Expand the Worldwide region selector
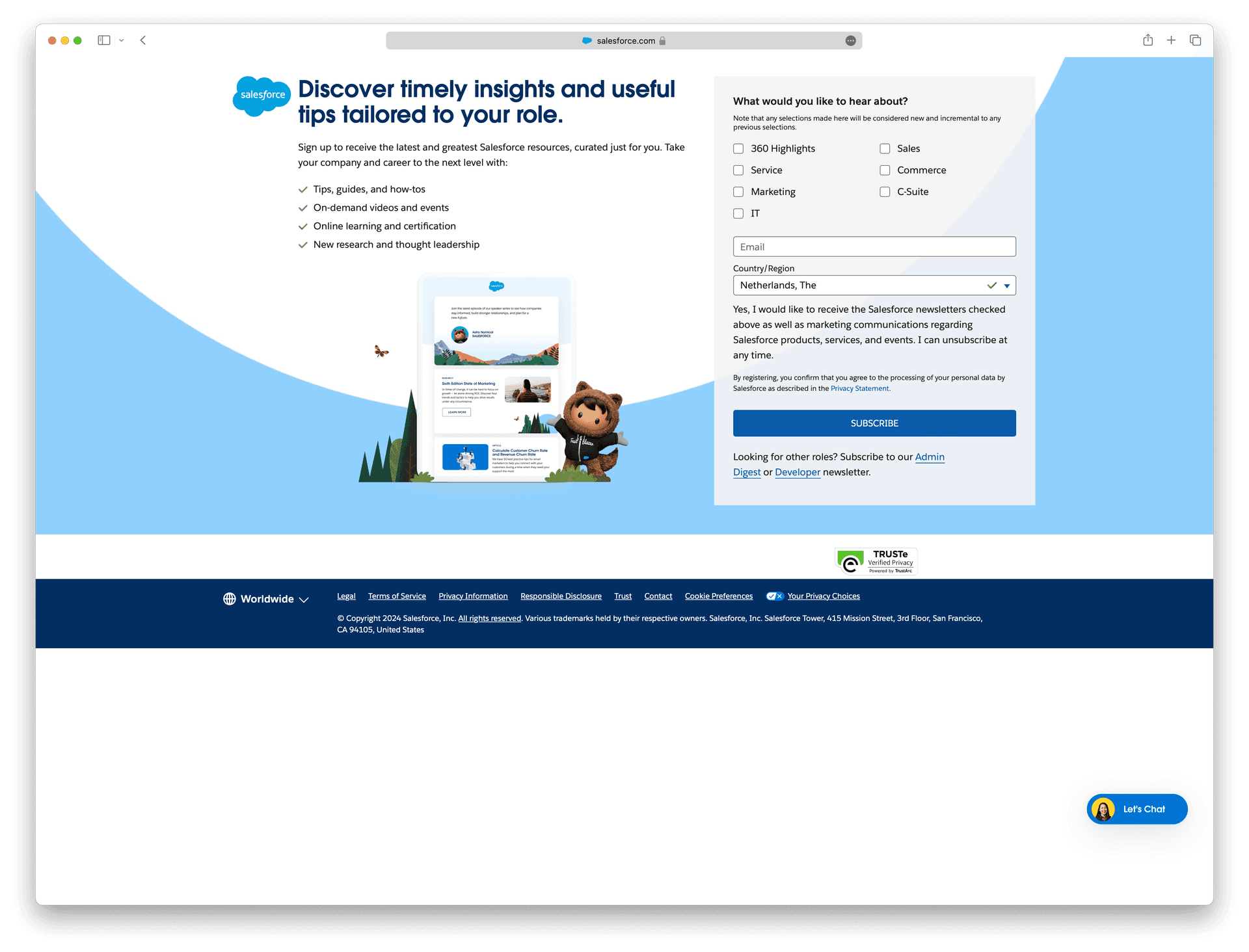Viewport: 1249px width, 952px height. tap(264, 597)
